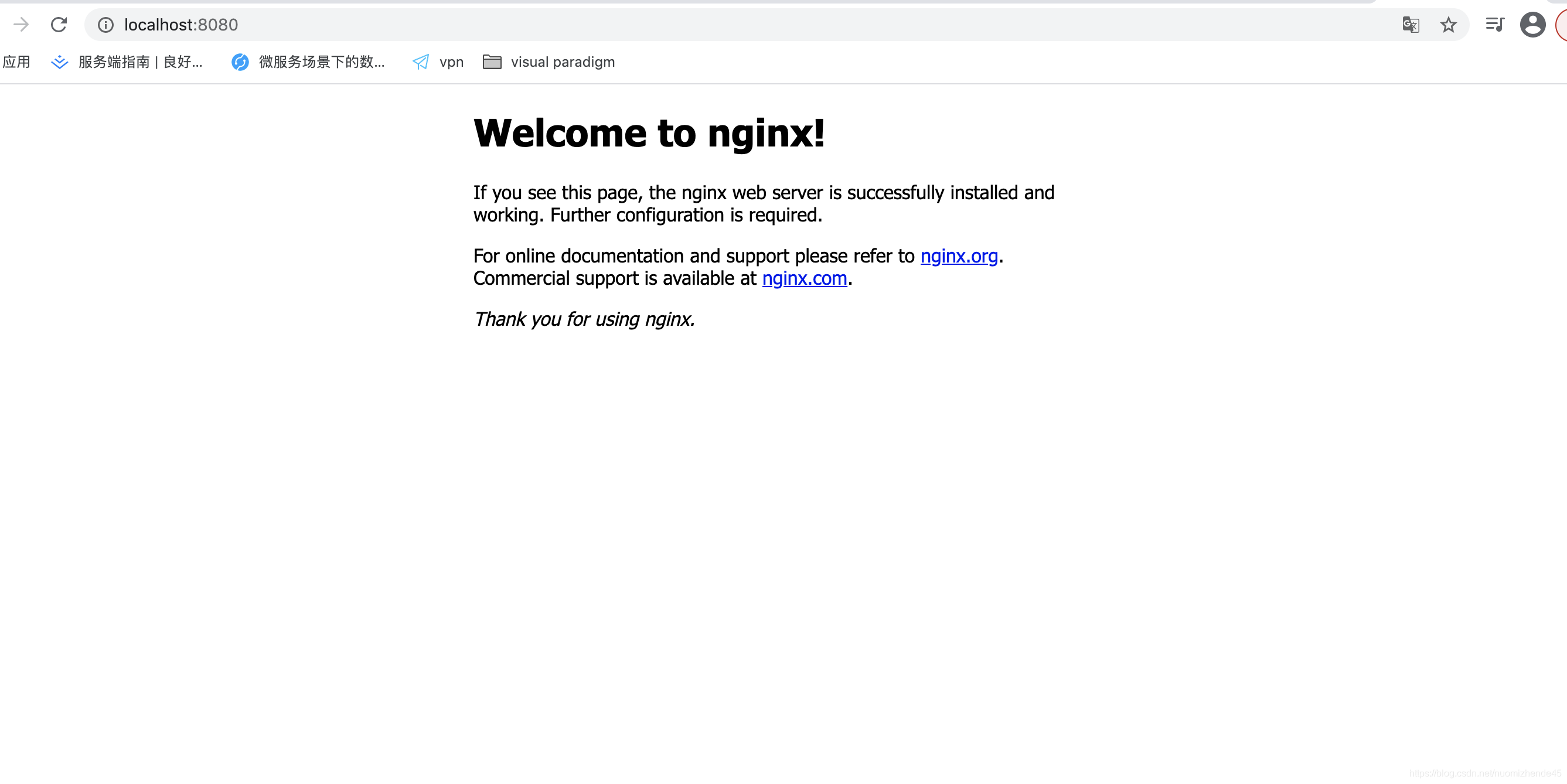Screen dimensions: 1567x784
Task: Open the 服务端指南 bookmark
Action: click(x=140, y=62)
